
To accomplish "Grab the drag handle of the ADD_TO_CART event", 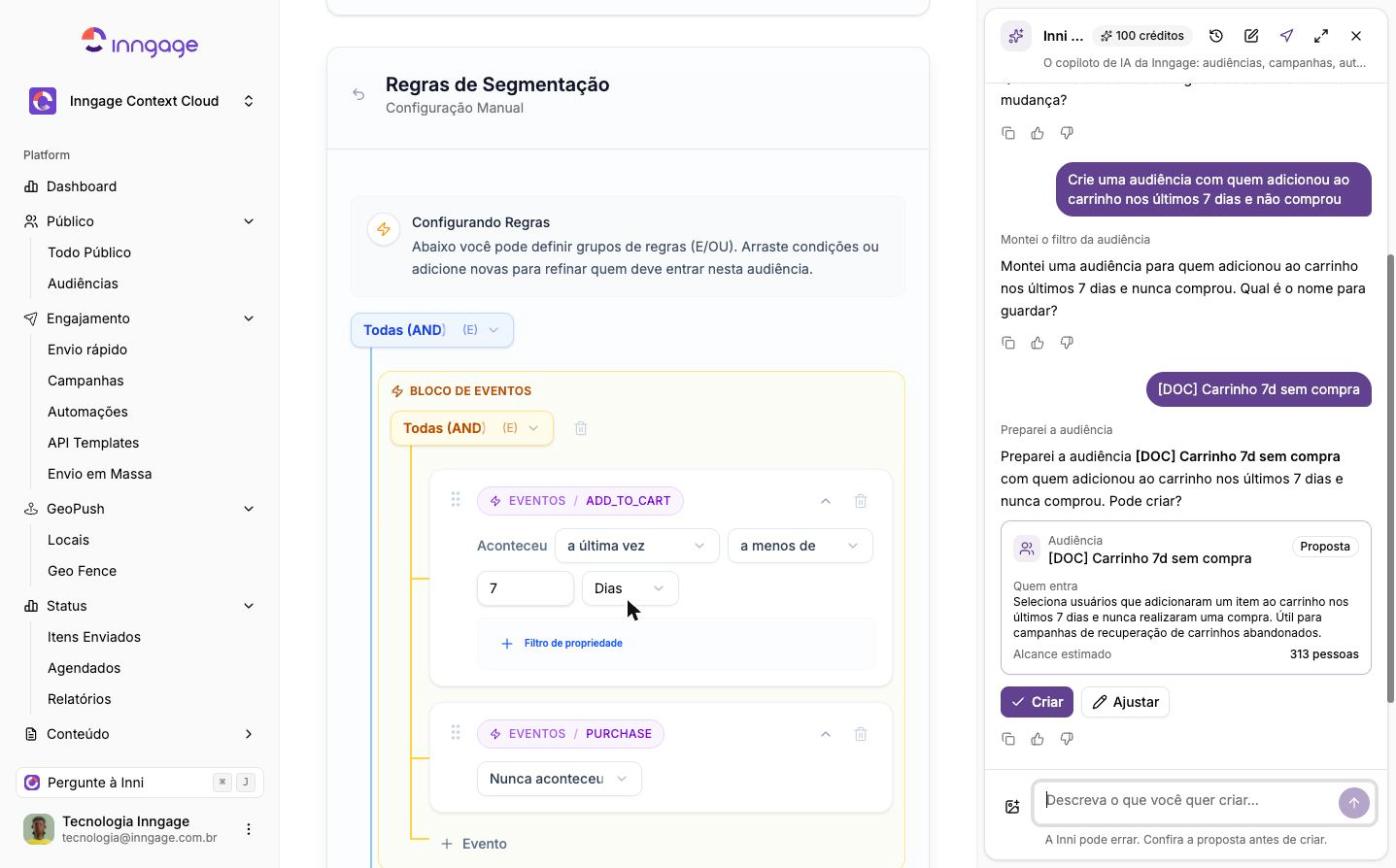I will click(x=455, y=500).
